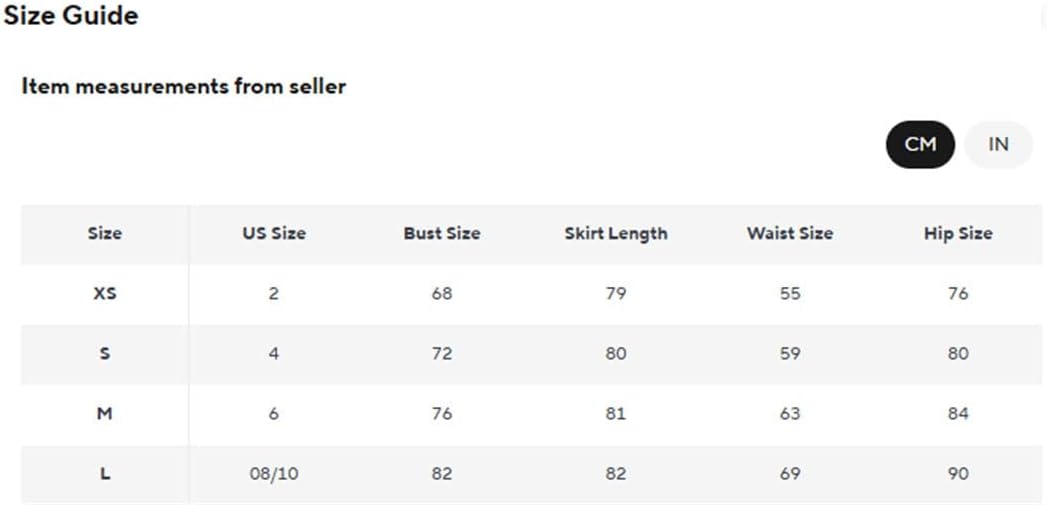Switch measurements to IN
This screenshot has width=1047, height=505.
click(998, 144)
